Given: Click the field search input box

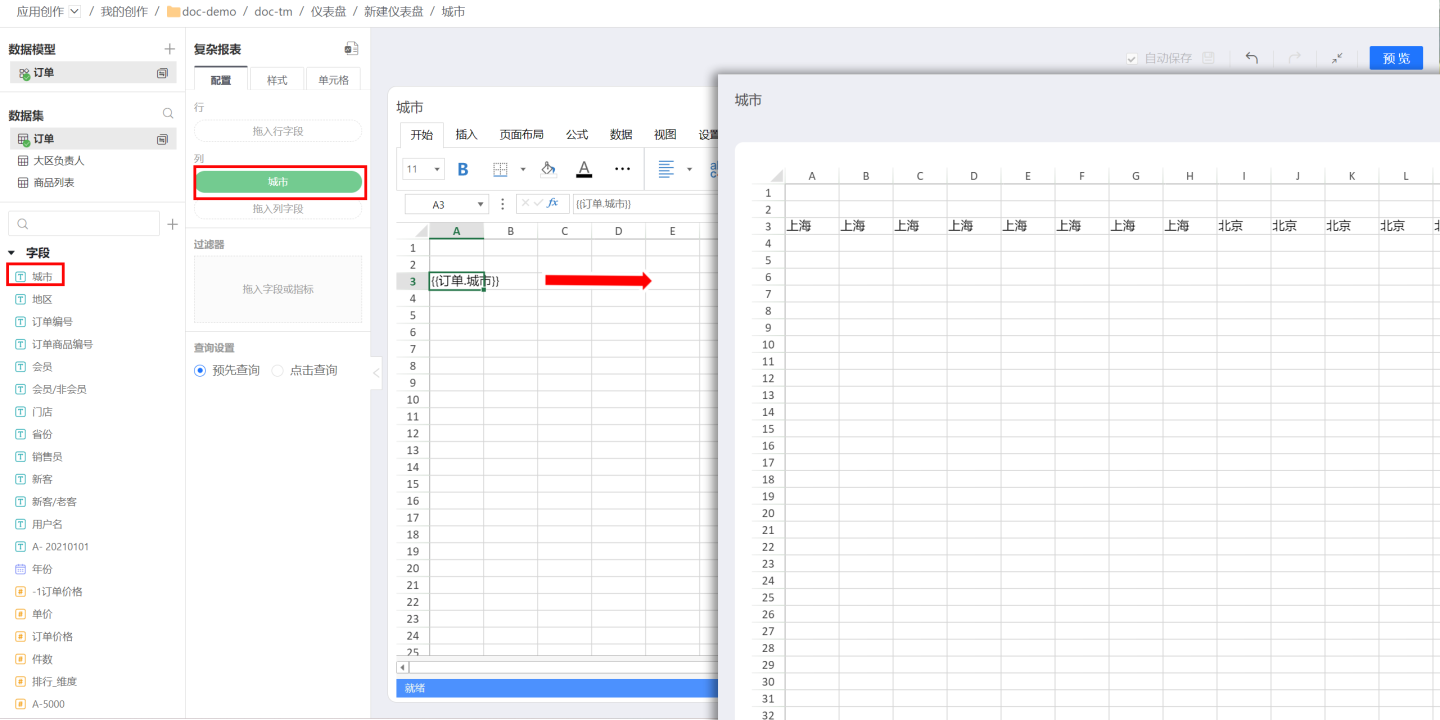Looking at the screenshot, I should pyautogui.click(x=83, y=224).
